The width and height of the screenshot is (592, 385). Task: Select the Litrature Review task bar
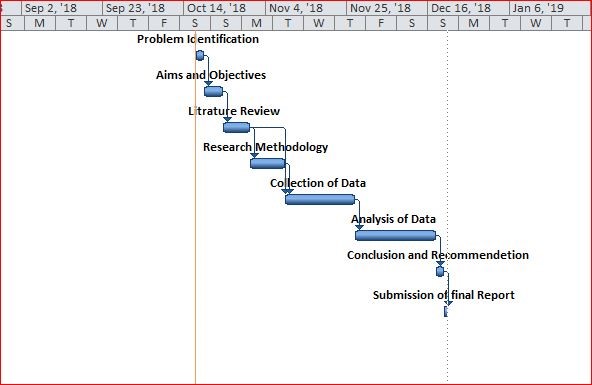point(236,128)
